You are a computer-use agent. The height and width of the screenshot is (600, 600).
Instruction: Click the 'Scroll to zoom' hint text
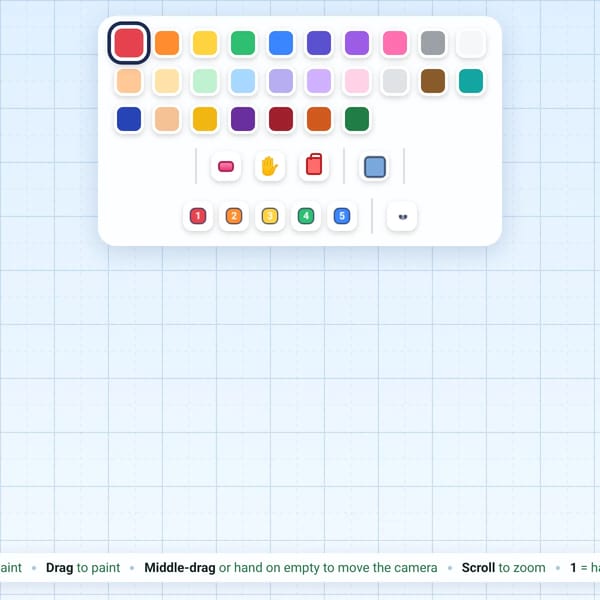[x=504, y=567]
